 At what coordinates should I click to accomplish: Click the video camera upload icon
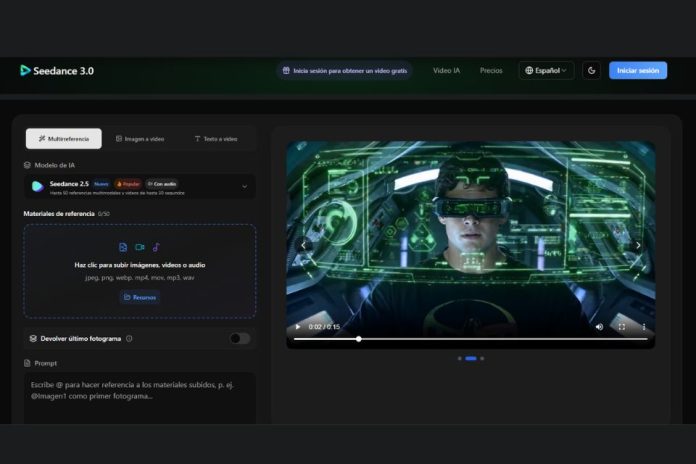pyautogui.click(x=140, y=247)
